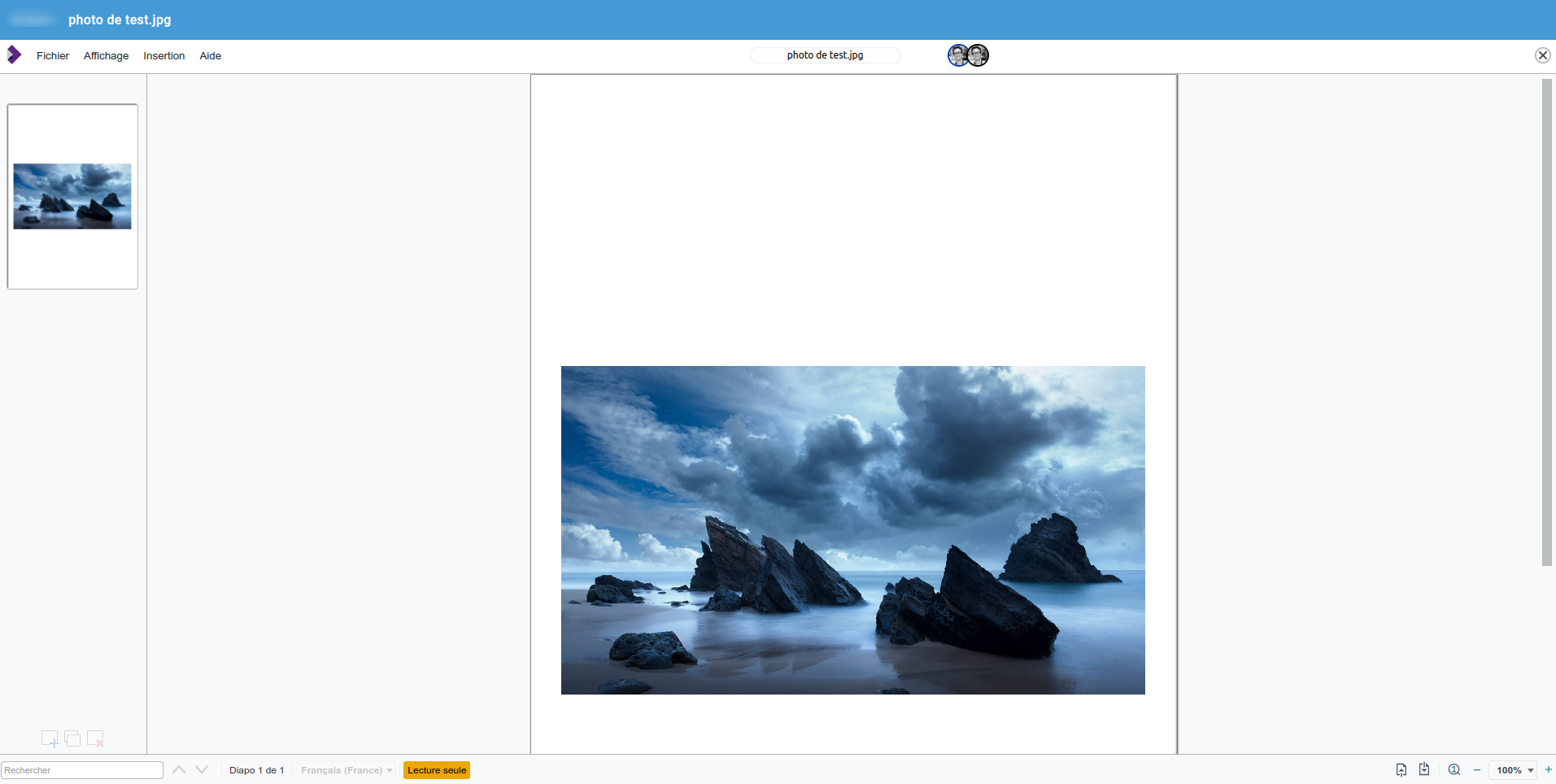Viewport: 1556px width, 784px height.
Task: Click the Lecture seule badge
Action: pos(436,769)
